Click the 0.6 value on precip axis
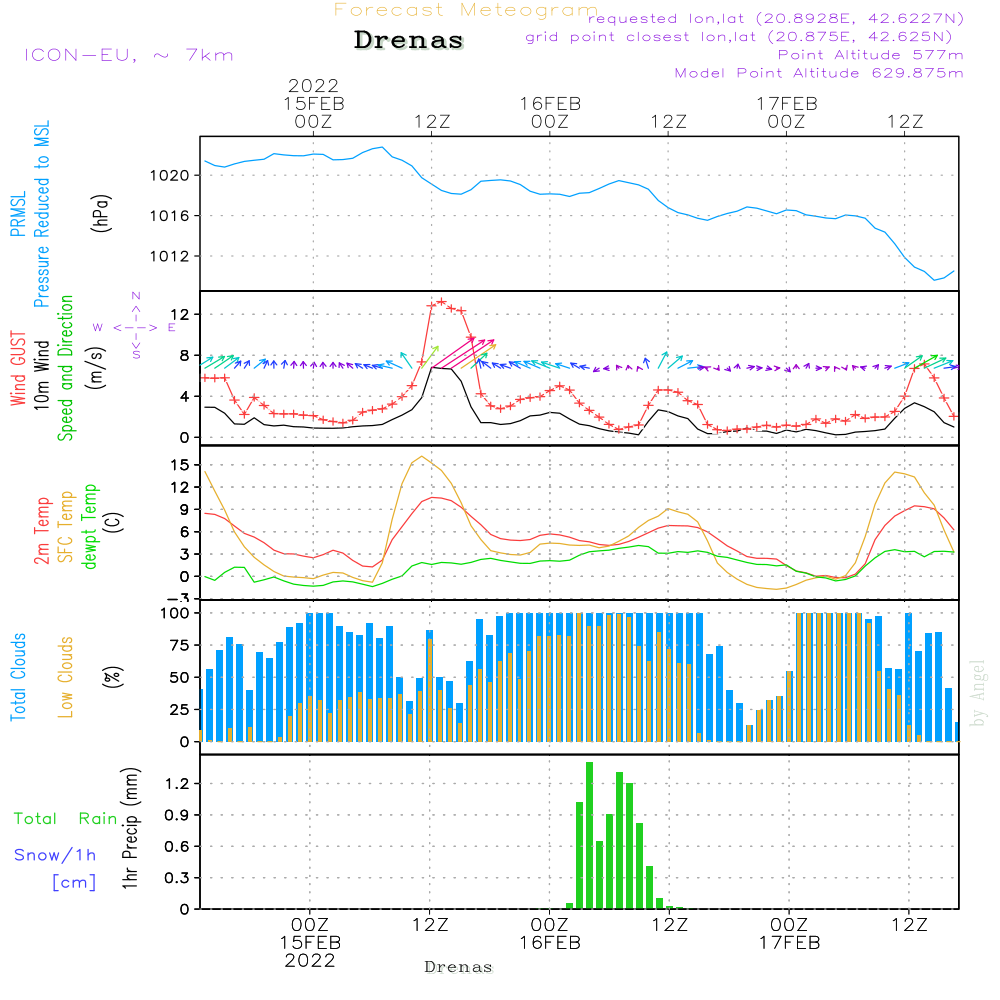 tap(177, 846)
